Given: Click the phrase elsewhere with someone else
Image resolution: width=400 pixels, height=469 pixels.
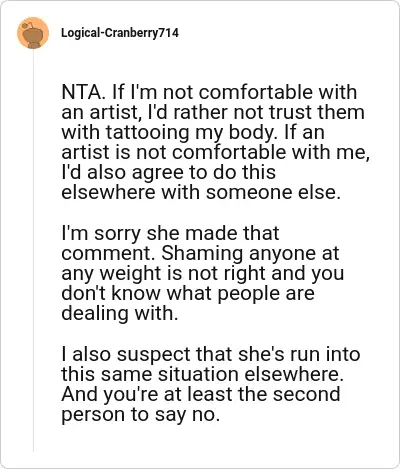Looking at the screenshot, I should 201,193.
